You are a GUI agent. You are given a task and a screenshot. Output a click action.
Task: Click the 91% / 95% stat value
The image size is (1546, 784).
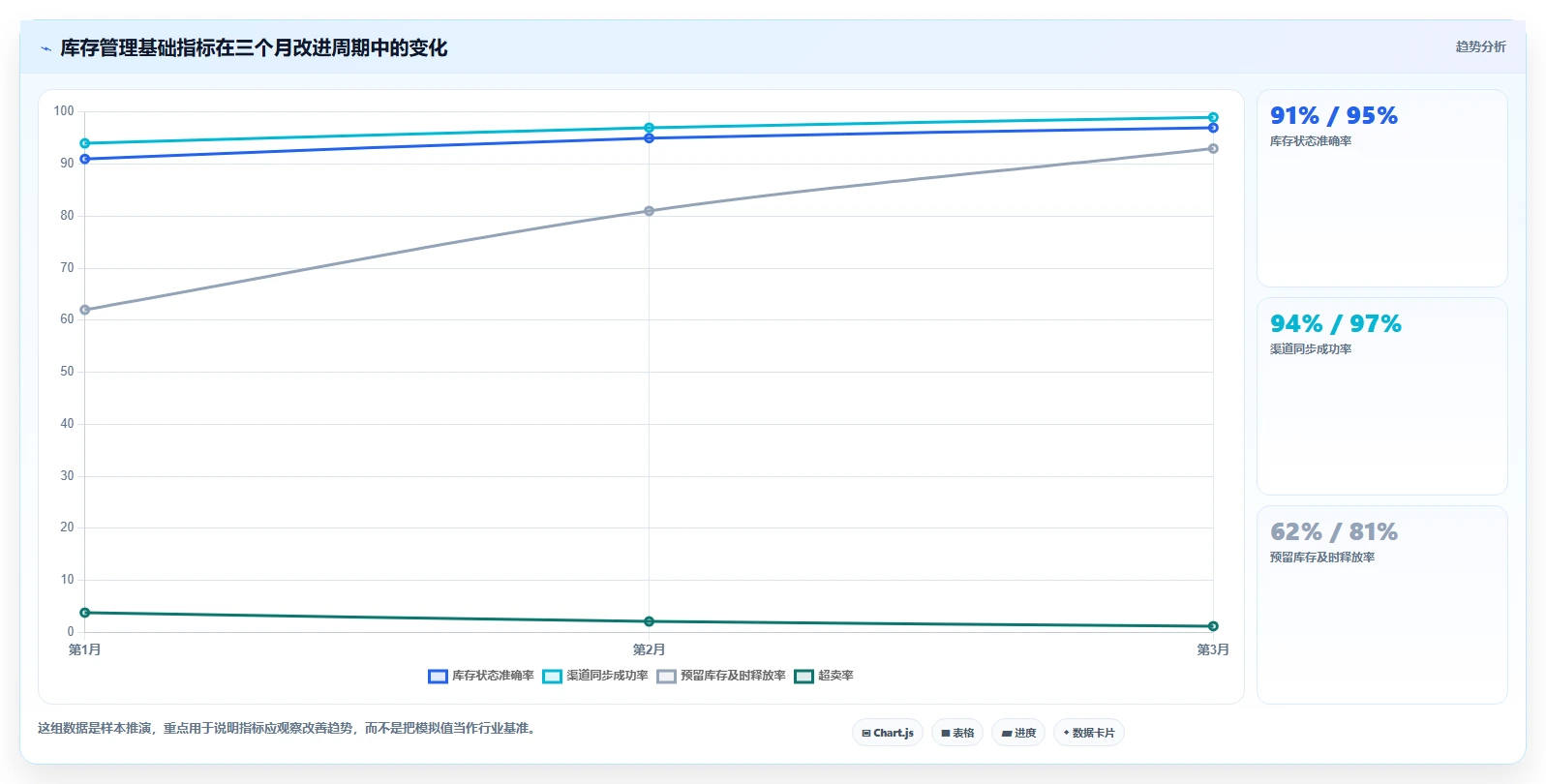tap(1334, 116)
